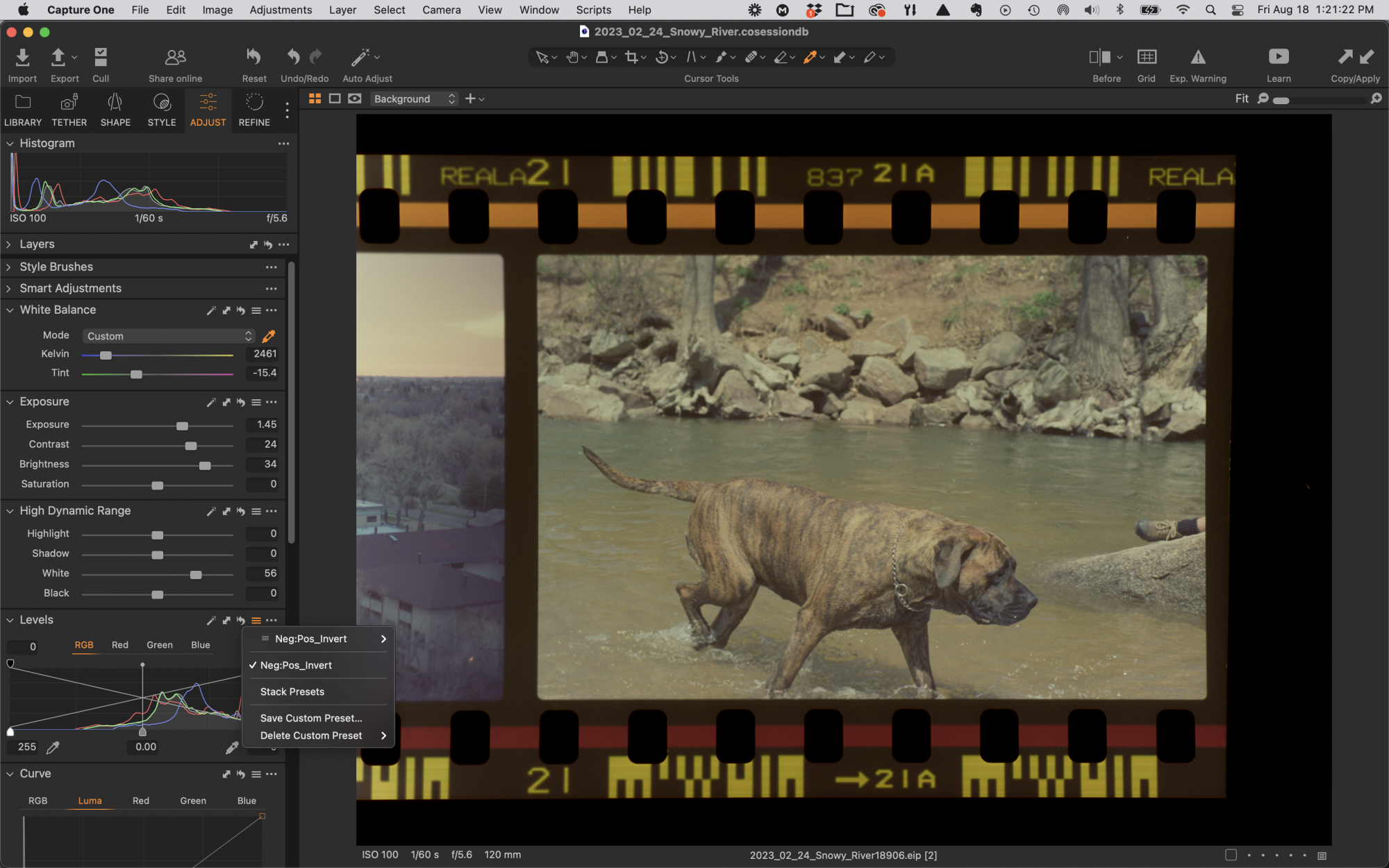
Task: Open the Learn video panel
Action: (1279, 57)
